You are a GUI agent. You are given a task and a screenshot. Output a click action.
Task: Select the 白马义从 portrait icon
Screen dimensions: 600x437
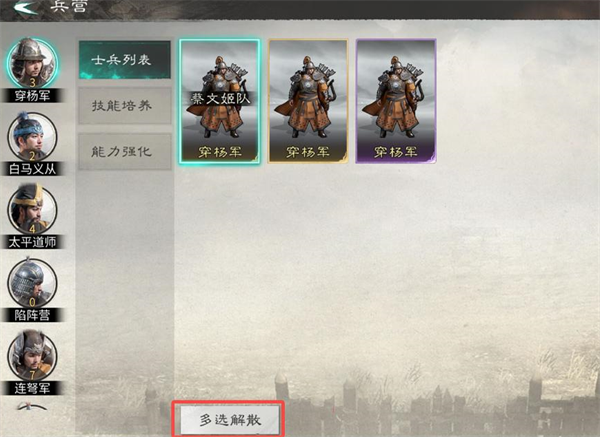coord(32,137)
